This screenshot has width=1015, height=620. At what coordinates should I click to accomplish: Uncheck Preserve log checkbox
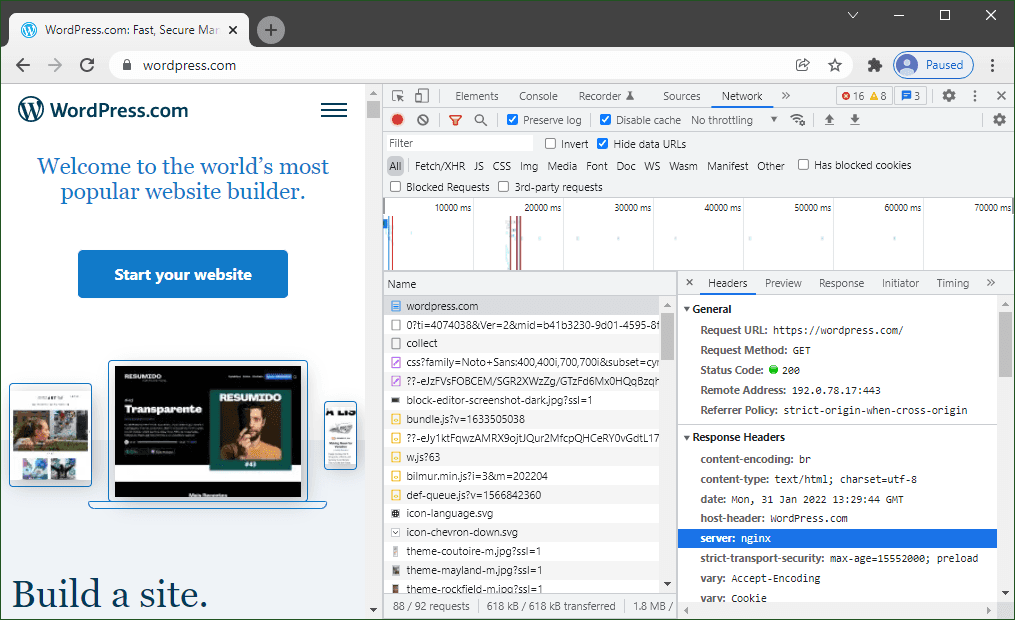pos(512,120)
